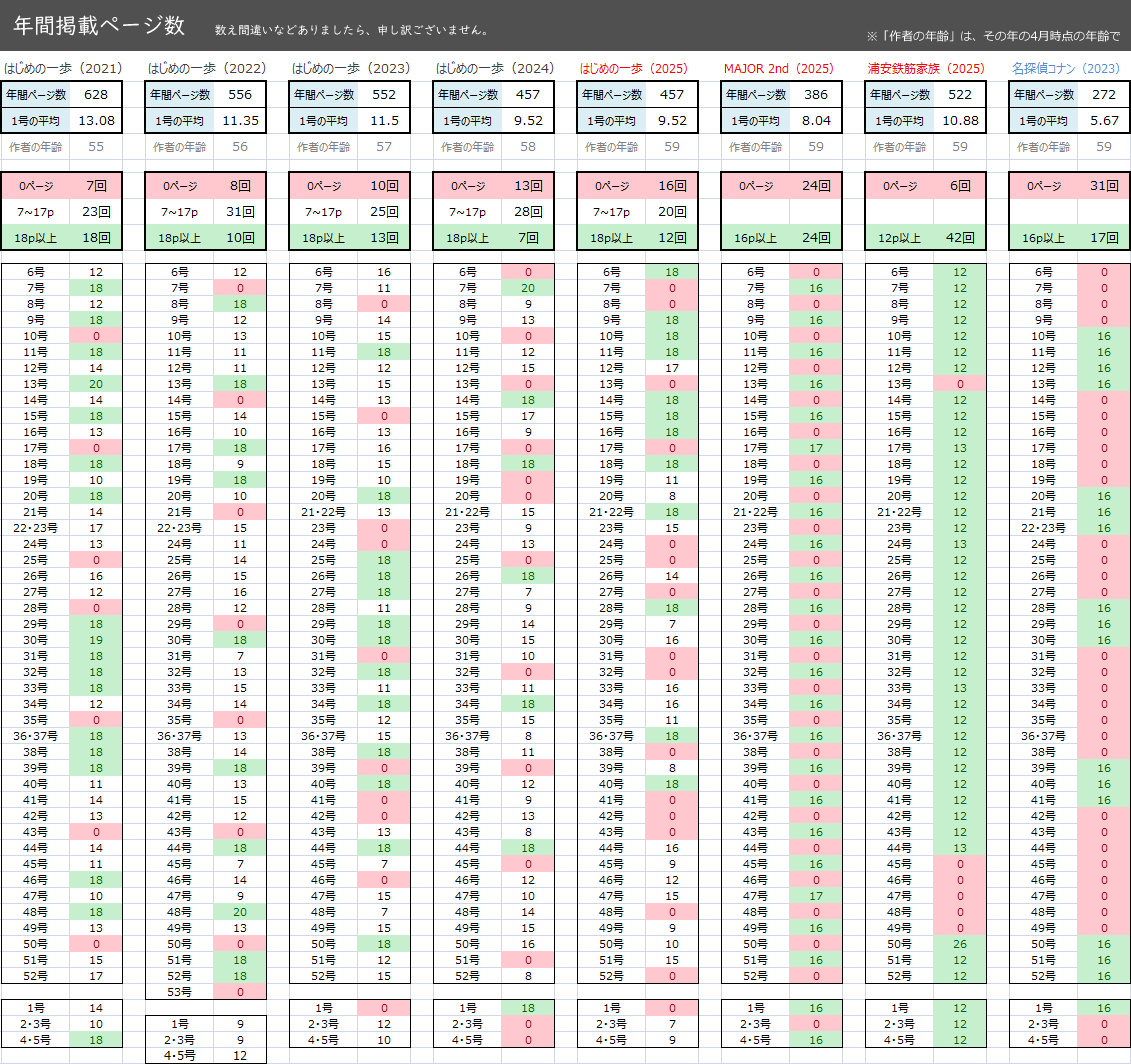Screen dimensions: 1131x1064
Task: Select the はじめの一歩（2021） column header
Action: pyautogui.click(x=63, y=69)
